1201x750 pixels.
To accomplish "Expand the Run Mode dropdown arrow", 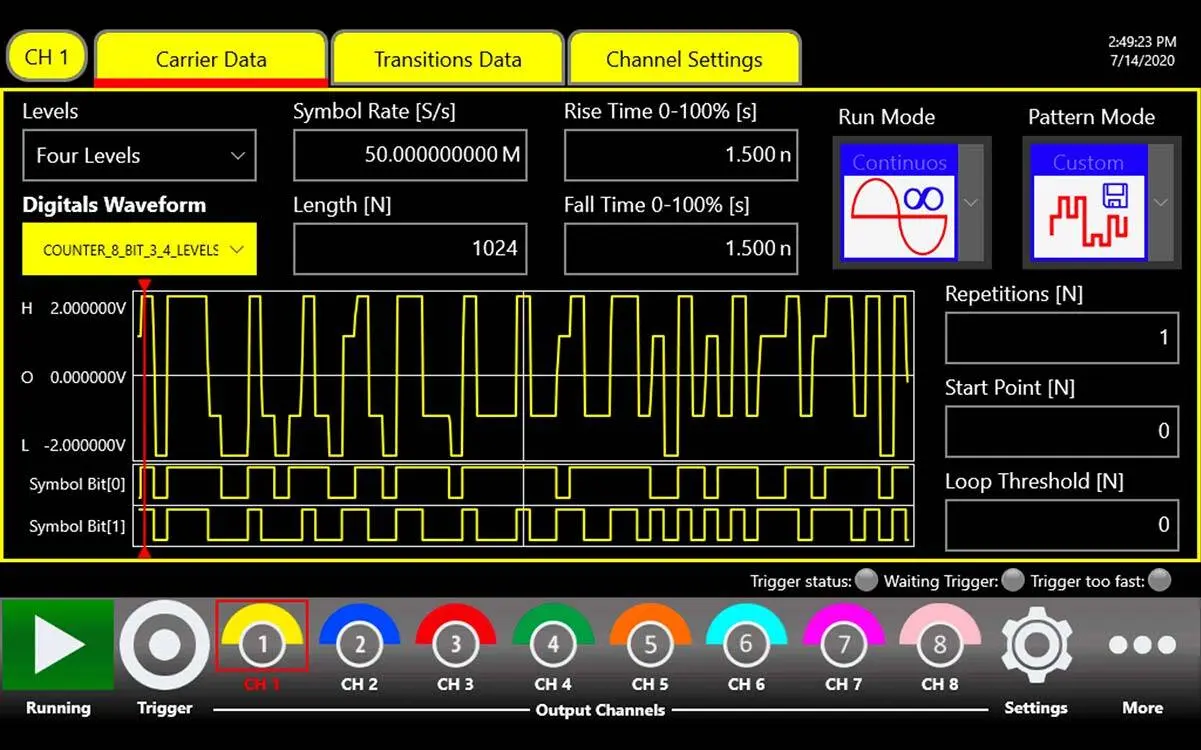I will [970, 203].
